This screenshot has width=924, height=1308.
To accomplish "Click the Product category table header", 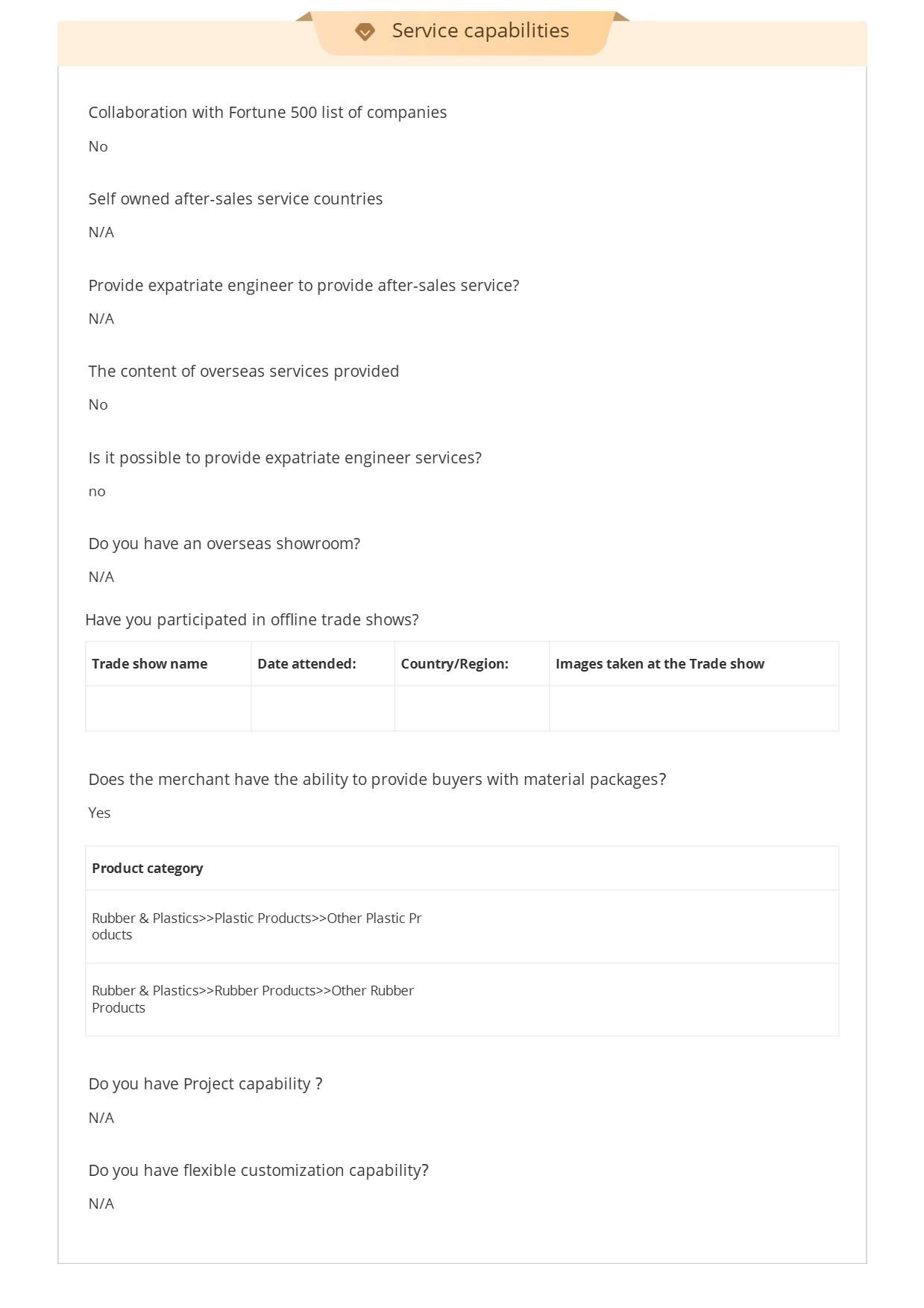I will pyautogui.click(x=147, y=869).
